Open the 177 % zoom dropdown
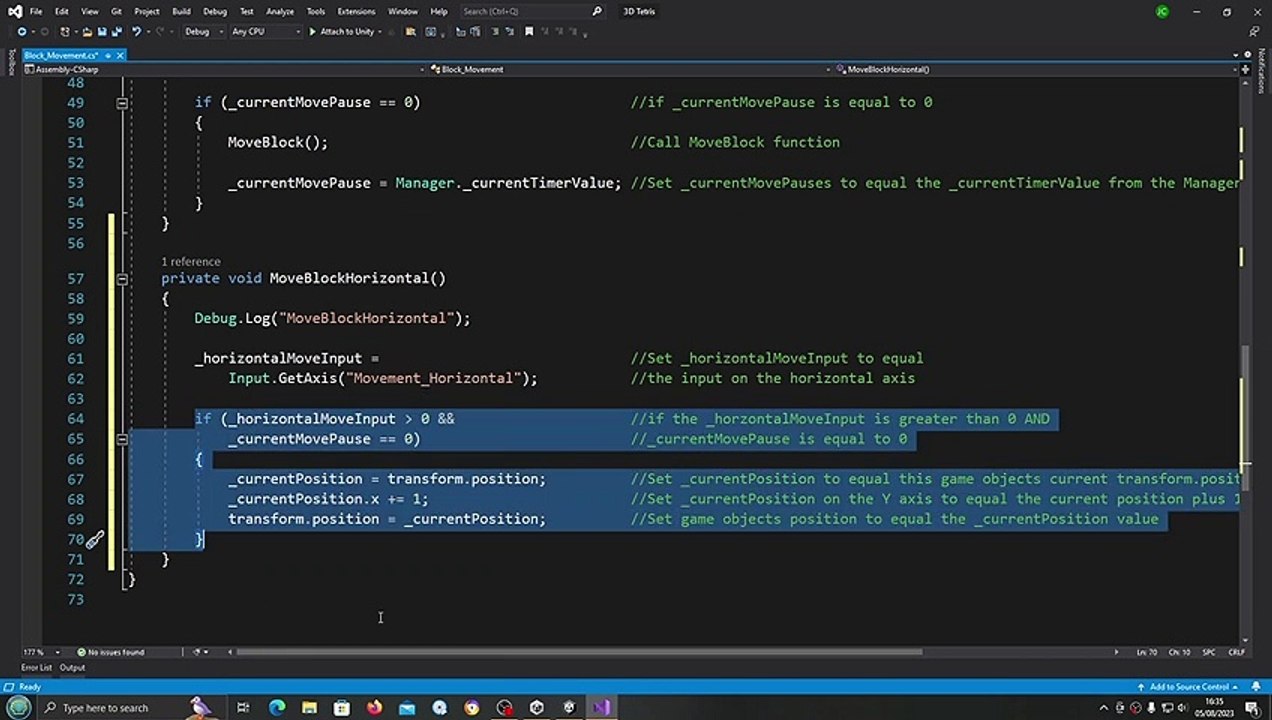This screenshot has height=720, width=1272. pyautogui.click(x=40, y=652)
